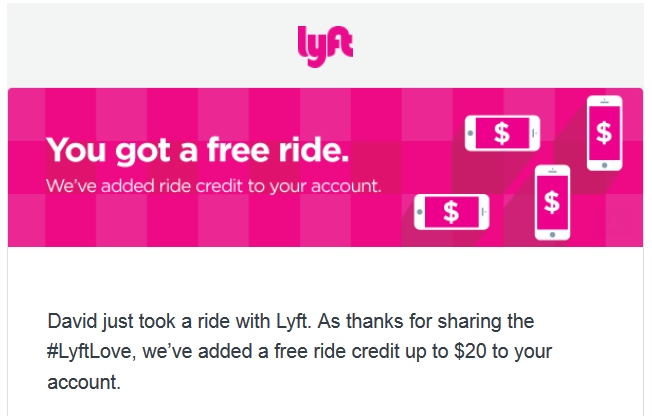Viewport: 652px width, 416px height.
Task: Click the "We've added ride credit" subheading
Action: click(x=214, y=185)
